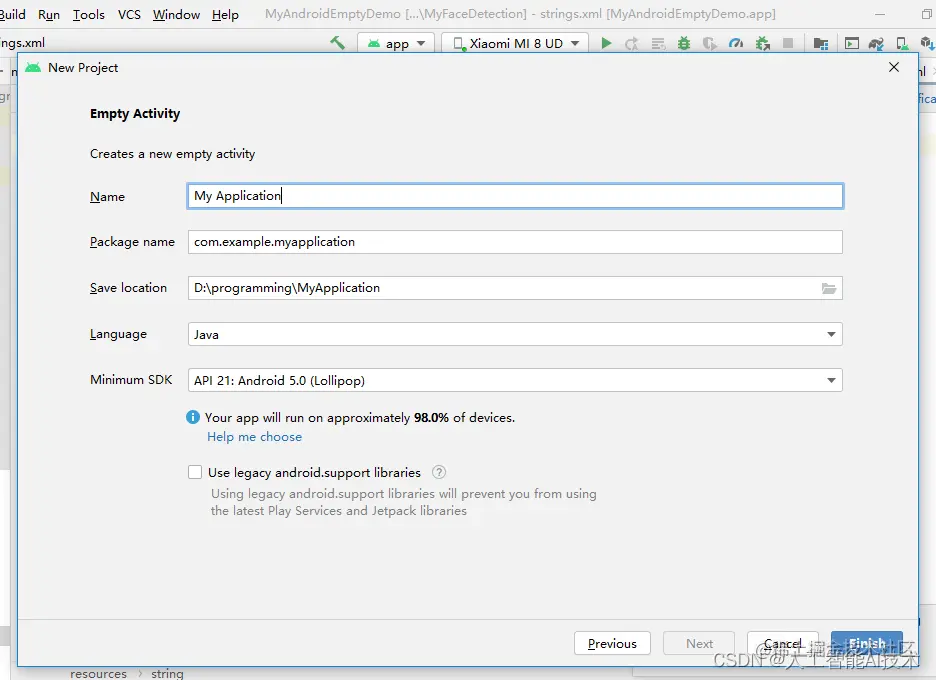Click the Run with Coverage icon

coord(709,44)
